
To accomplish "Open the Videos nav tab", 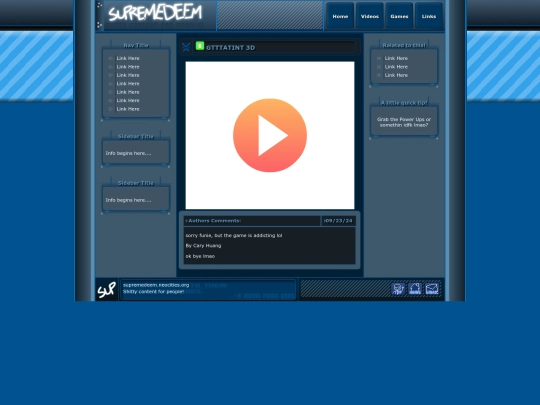I will 370,16.
